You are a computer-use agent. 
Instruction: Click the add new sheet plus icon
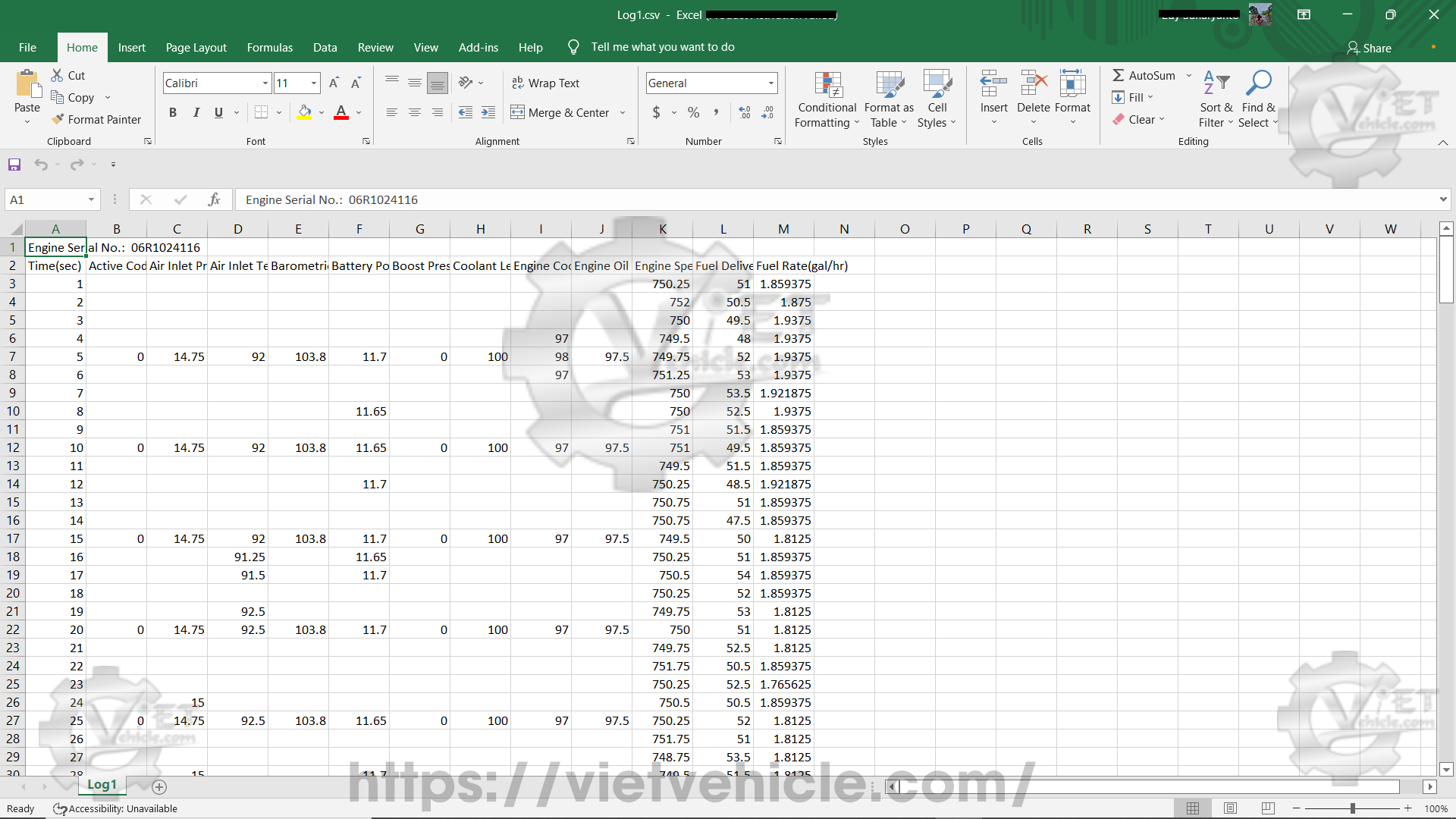(x=159, y=786)
